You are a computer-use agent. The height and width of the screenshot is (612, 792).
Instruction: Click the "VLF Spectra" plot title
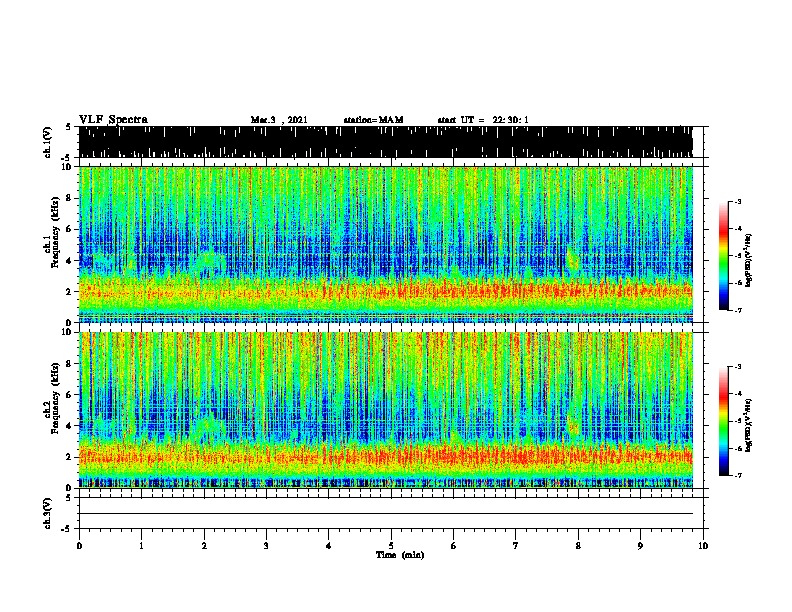coord(113,120)
